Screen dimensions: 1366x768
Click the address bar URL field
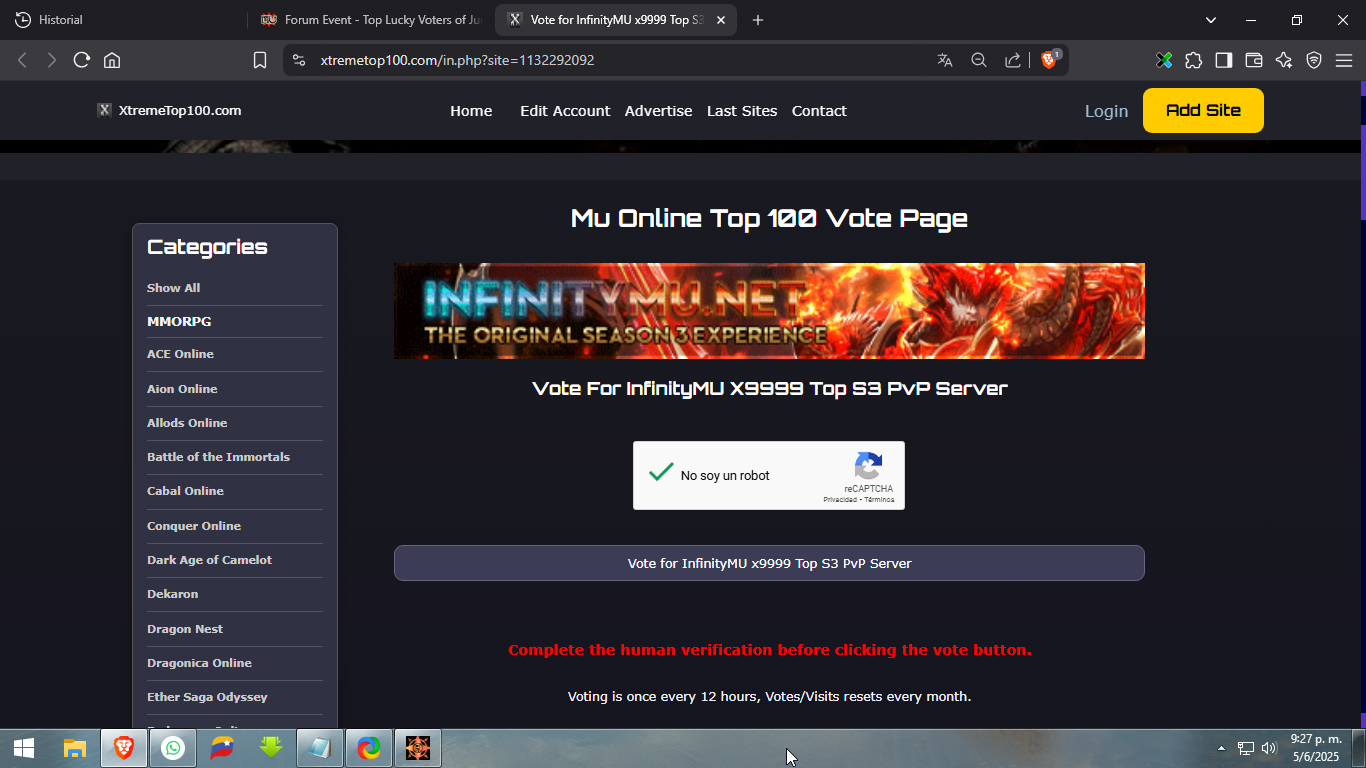coord(620,60)
